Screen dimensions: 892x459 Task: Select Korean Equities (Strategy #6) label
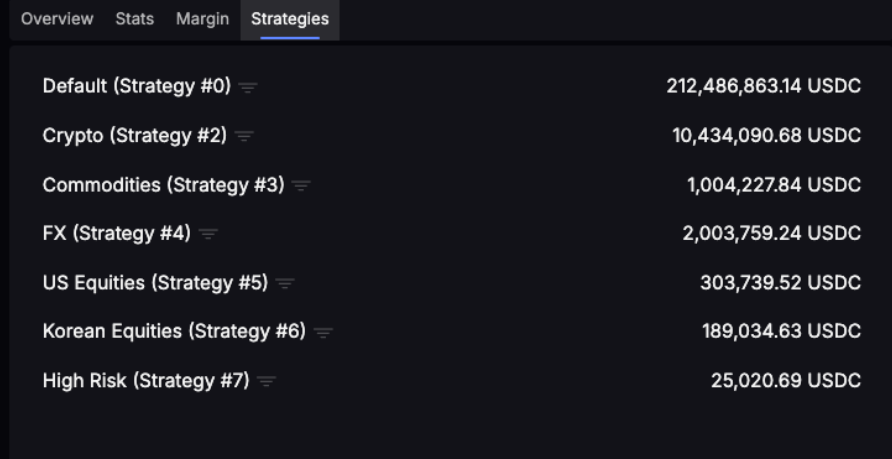click(174, 331)
